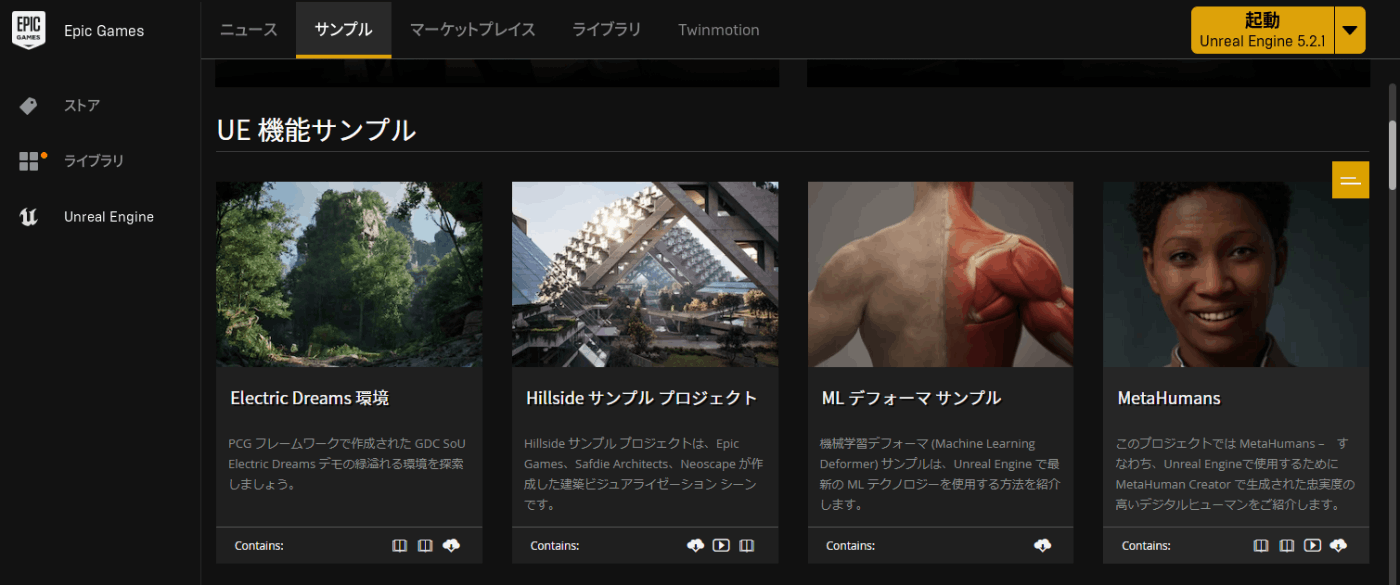Launch Unreal Engine 5.2.1 with 起動 button

click(1262, 30)
